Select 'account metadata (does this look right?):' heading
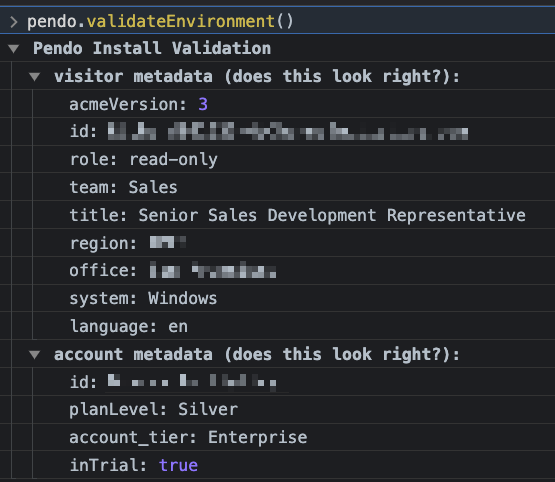 pyautogui.click(x=257, y=354)
